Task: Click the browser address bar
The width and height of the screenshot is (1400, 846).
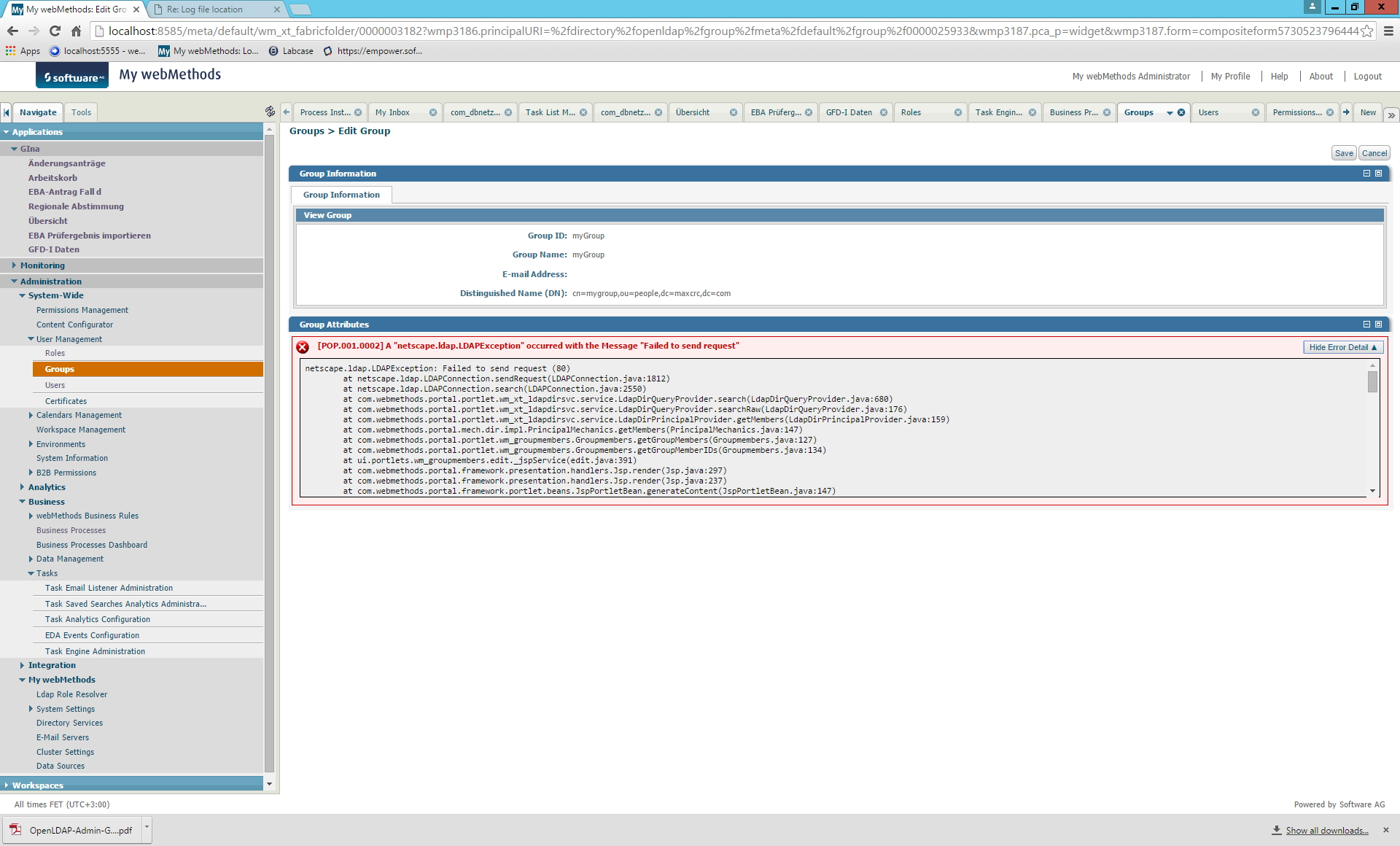Action: point(733,31)
